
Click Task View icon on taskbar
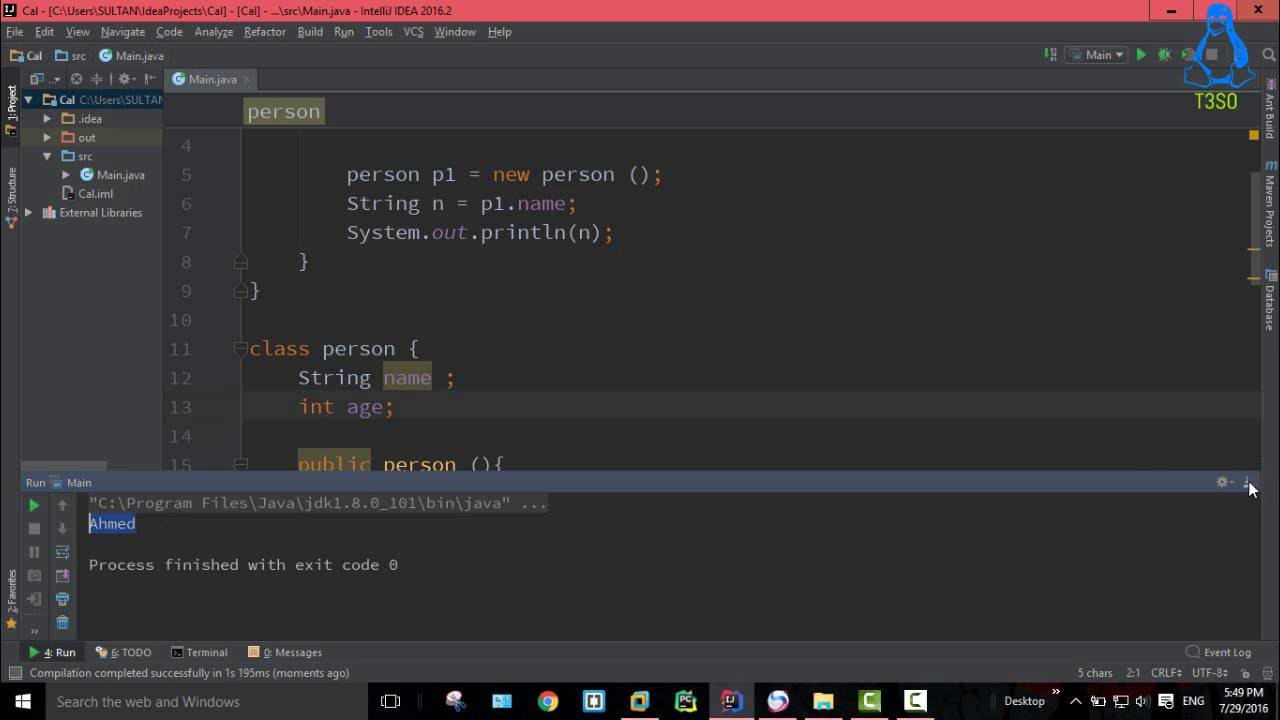391,701
